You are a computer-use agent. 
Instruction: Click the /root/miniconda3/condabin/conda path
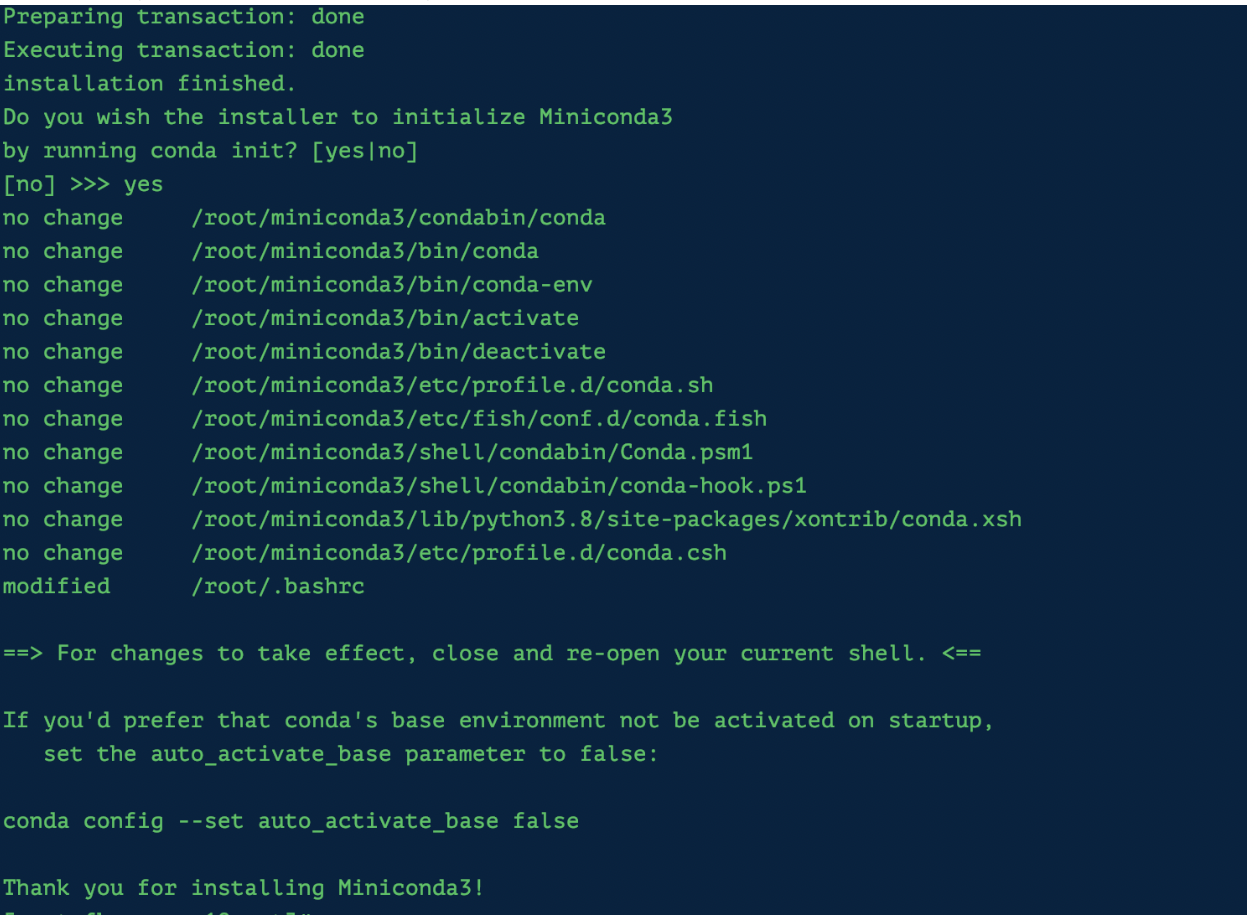point(398,218)
